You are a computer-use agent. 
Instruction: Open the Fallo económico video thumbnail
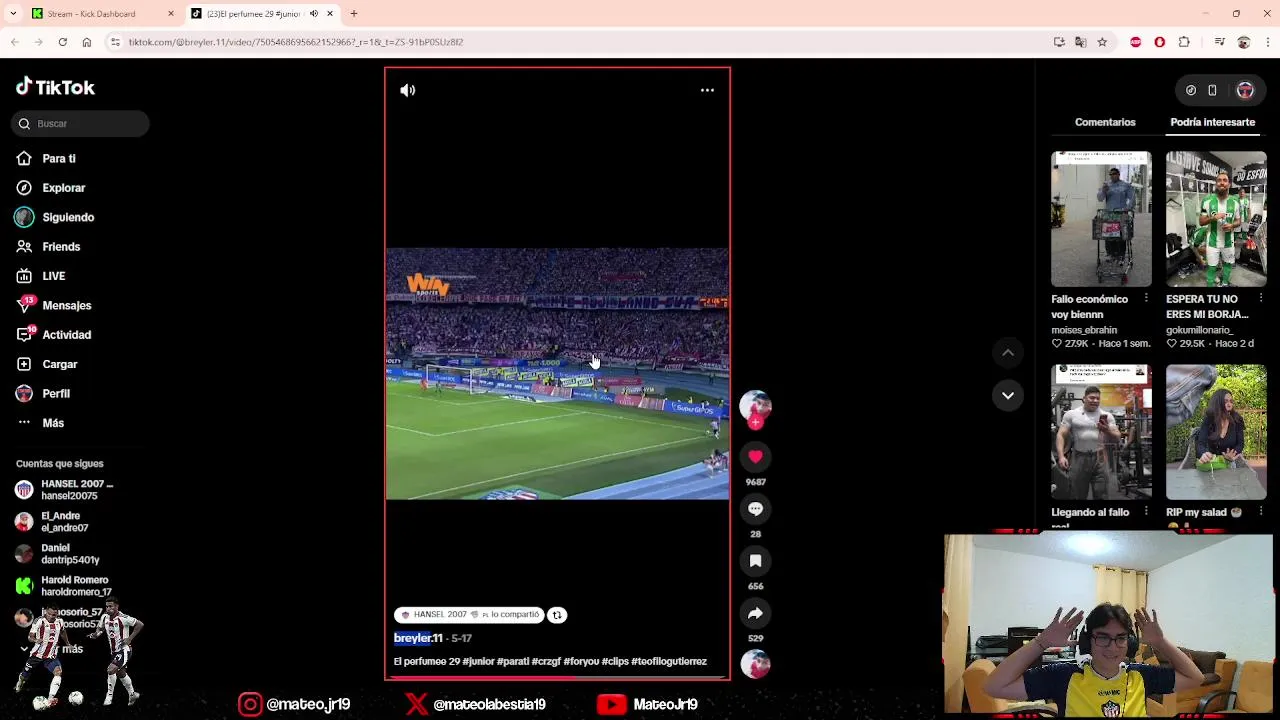[1101, 219]
